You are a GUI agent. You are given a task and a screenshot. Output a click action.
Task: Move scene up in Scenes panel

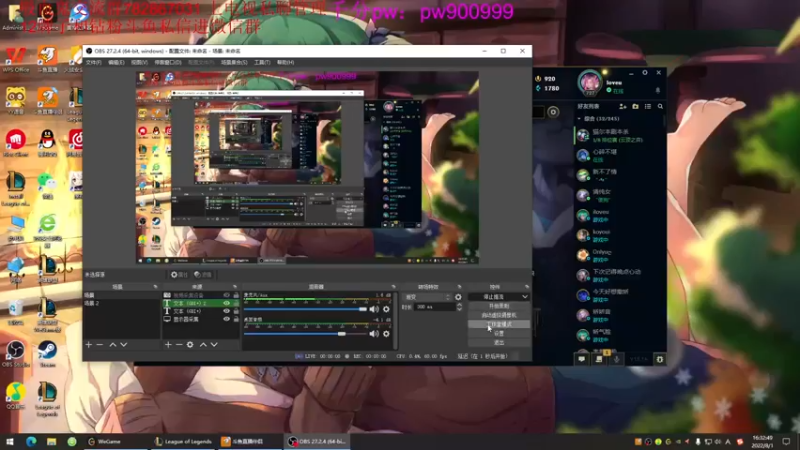click(x=113, y=345)
